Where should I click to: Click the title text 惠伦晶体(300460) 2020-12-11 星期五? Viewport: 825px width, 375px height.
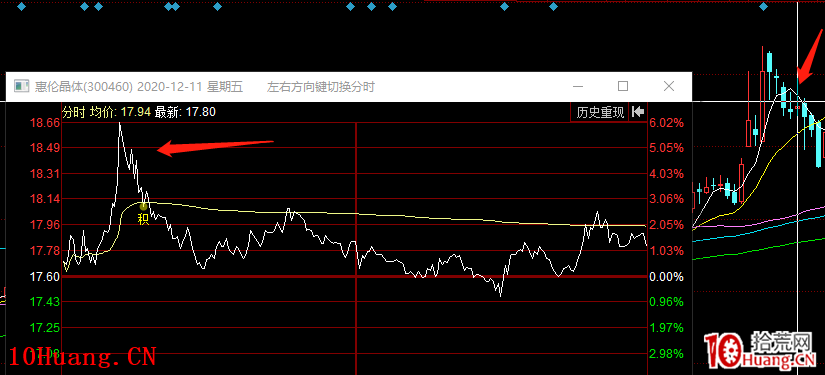click(139, 87)
